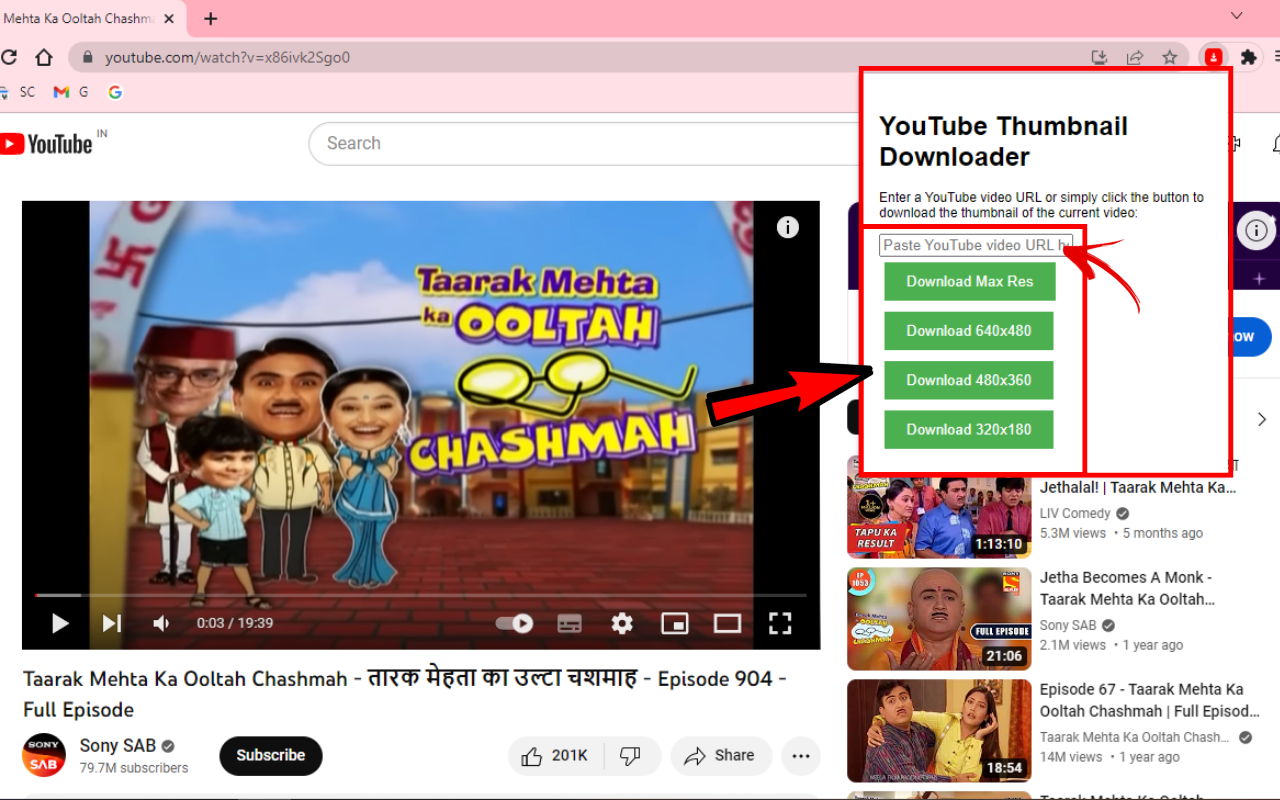This screenshot has height=800, width=1280.
Task: Click the video title text
Action: [x=405, y=694]
